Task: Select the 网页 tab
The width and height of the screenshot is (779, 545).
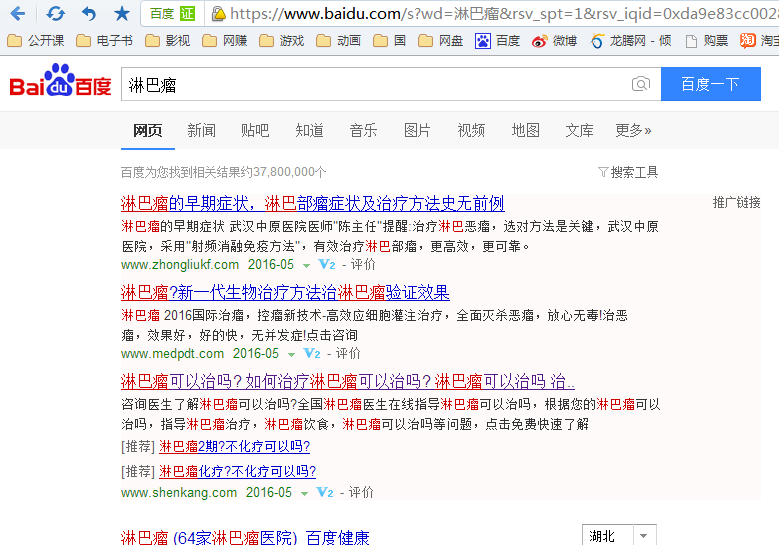Action: pyautogui.click(x=148, y=130)
